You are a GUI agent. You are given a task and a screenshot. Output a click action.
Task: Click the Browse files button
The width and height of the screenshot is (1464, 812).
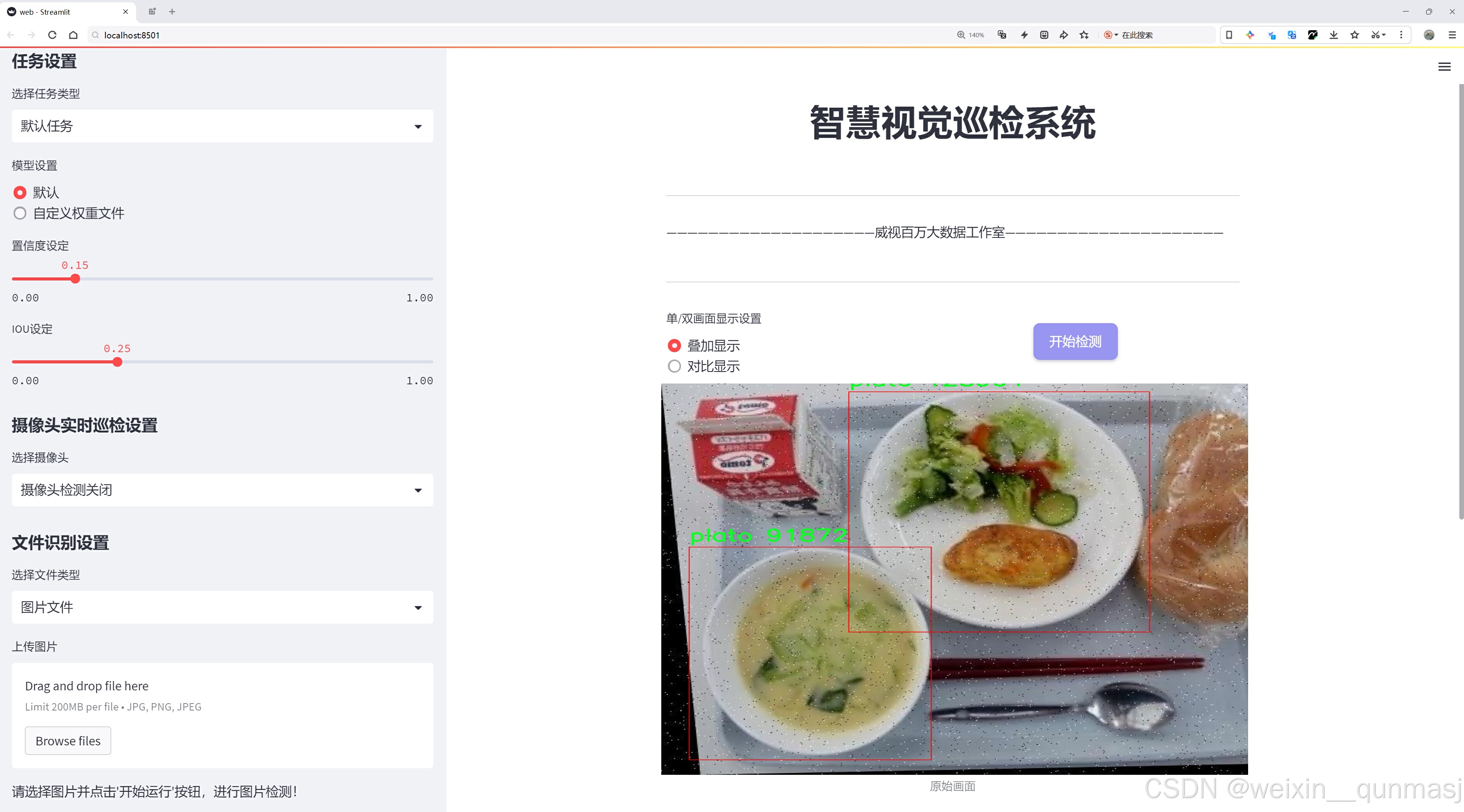pyautogui.click(x=67, y=741)
